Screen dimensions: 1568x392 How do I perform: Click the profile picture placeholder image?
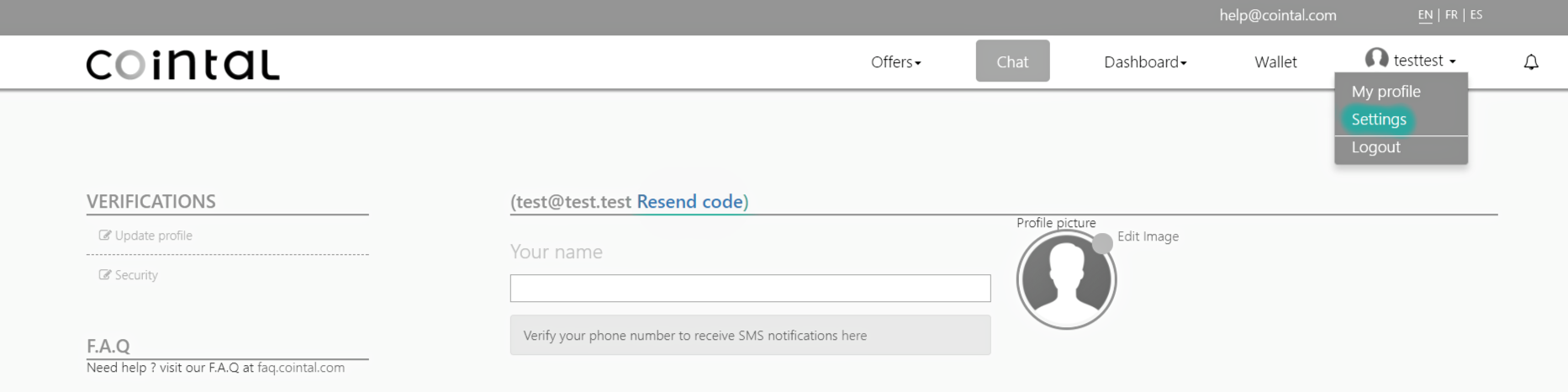pyautogui.click(x=1066, y=279)
